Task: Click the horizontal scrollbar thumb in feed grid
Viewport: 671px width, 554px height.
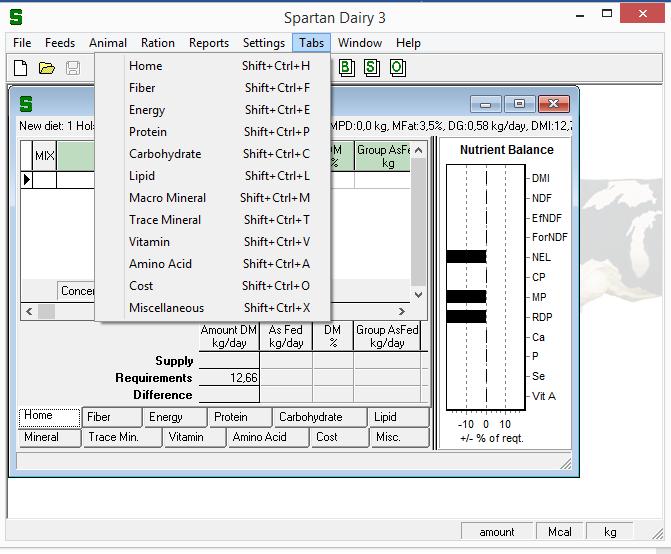Action: [46, 311]
